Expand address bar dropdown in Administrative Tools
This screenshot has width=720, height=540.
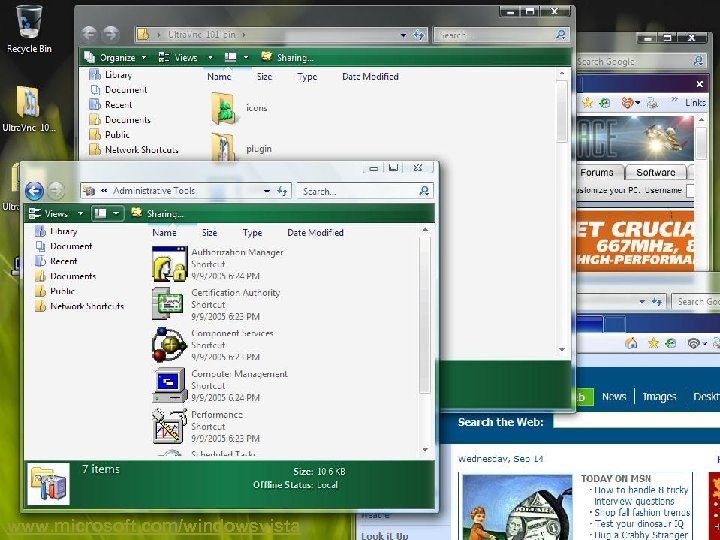tap(266, 191)
